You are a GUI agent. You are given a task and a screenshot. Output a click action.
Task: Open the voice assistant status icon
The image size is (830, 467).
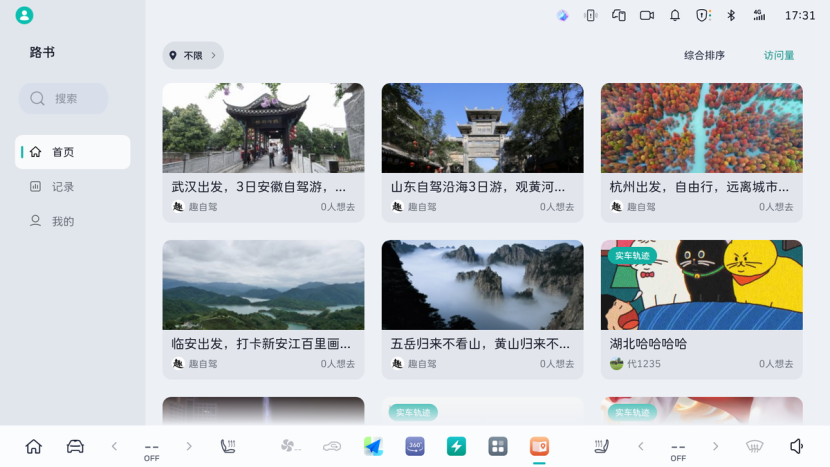click(563, 15)
